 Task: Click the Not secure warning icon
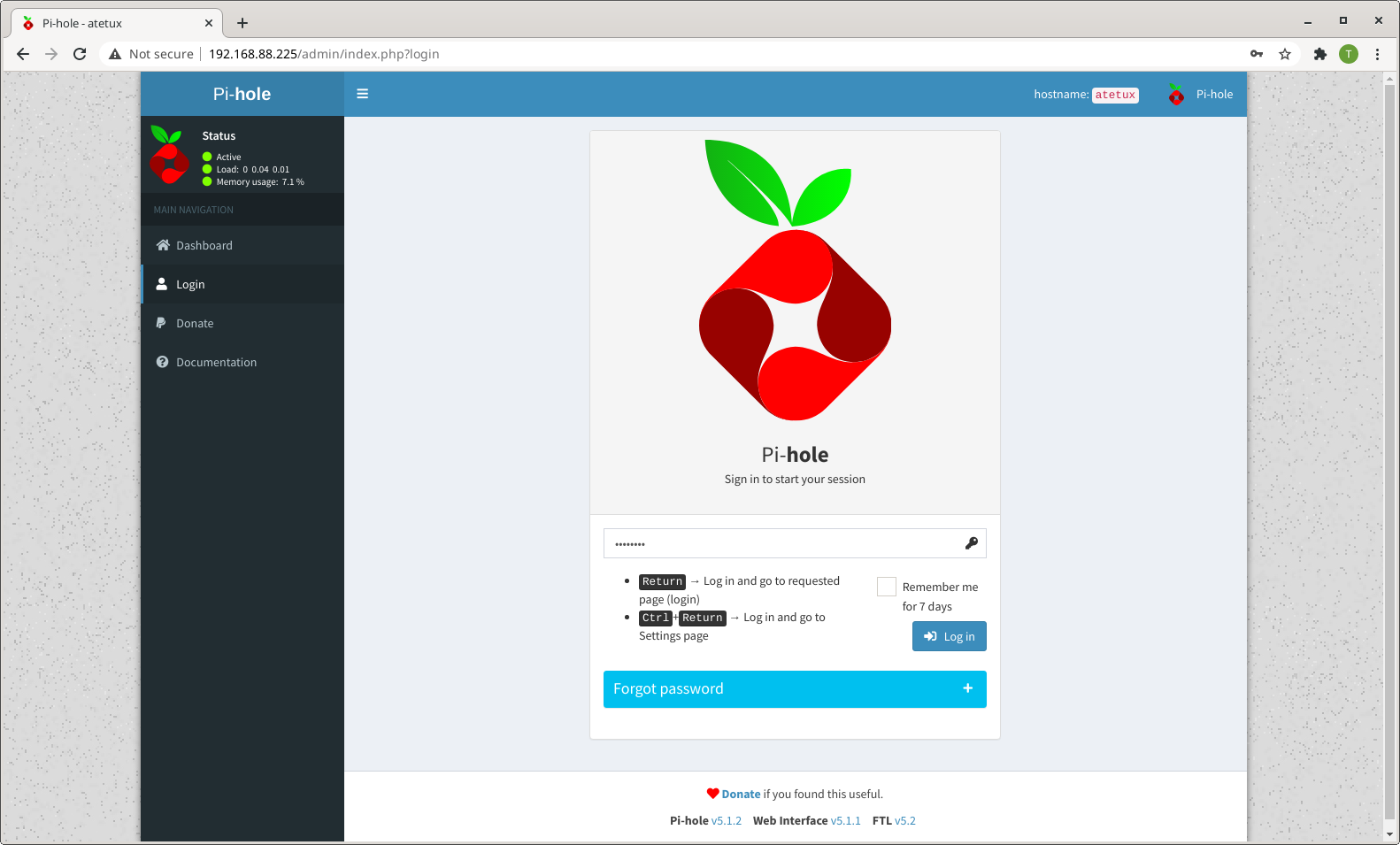(x=115, y=54)
